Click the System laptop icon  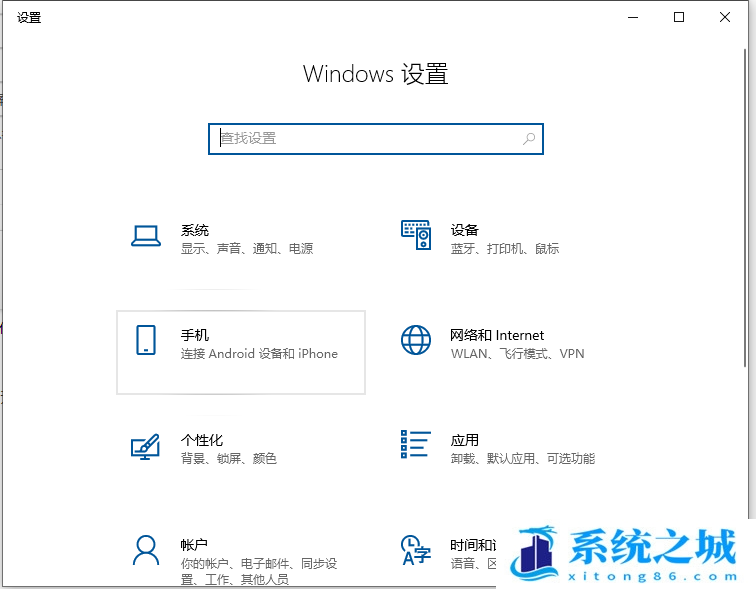pyautogui.click(x=146, y=236)
